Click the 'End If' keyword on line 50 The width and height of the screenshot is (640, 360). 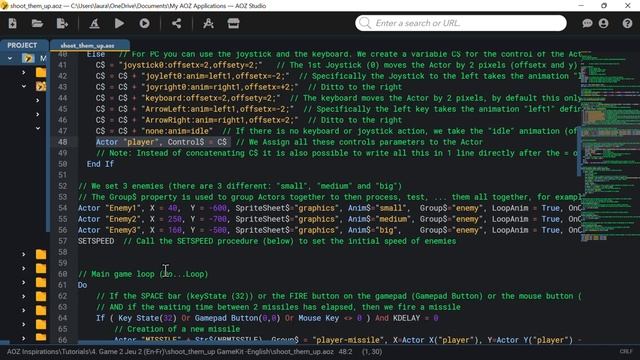coord(100,164)
